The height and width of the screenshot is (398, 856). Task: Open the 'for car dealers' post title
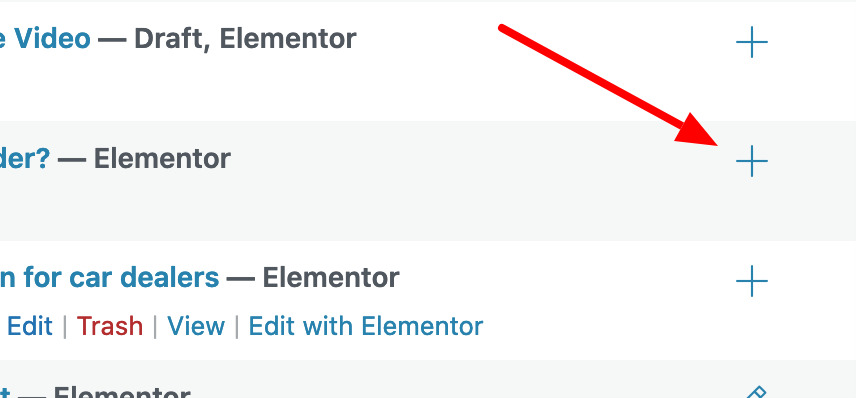[109, 278]
